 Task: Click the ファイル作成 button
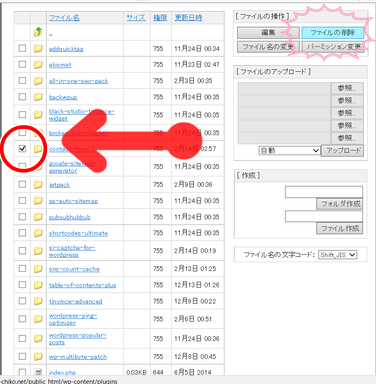pyautogui.click(x=340, y=228)
